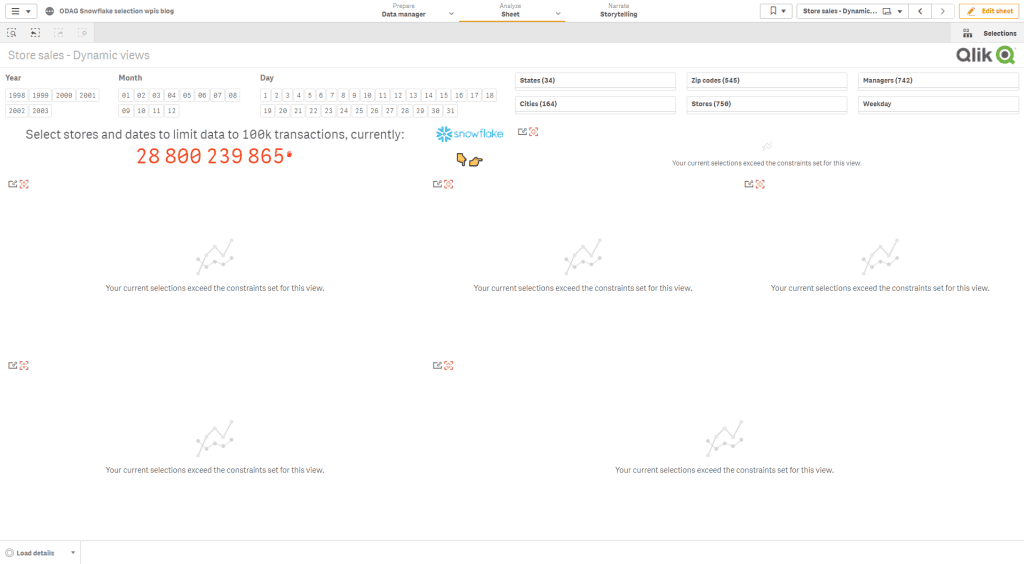The height and width of the screenshot is (564, 1024).
Task: Toggle year 1998 filter value
Action: pos(17,95)
